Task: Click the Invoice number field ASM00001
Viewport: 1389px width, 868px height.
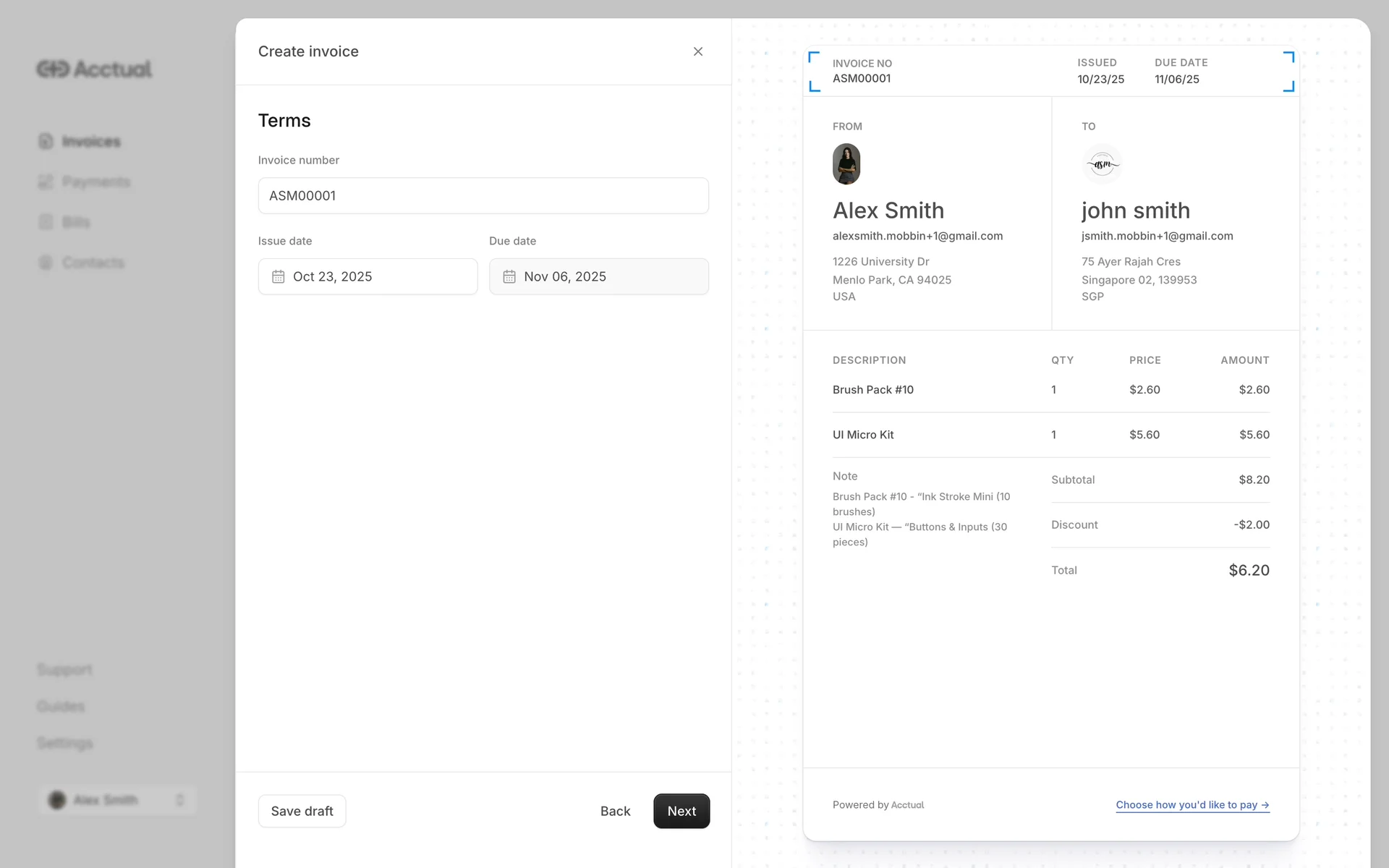Action: [x=483, y=195]
